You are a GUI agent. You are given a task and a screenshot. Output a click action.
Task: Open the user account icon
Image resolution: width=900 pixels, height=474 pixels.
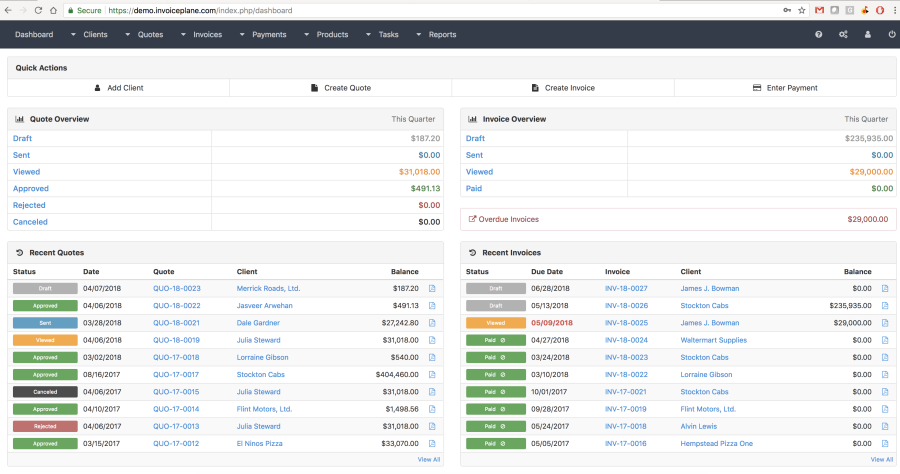868,34
